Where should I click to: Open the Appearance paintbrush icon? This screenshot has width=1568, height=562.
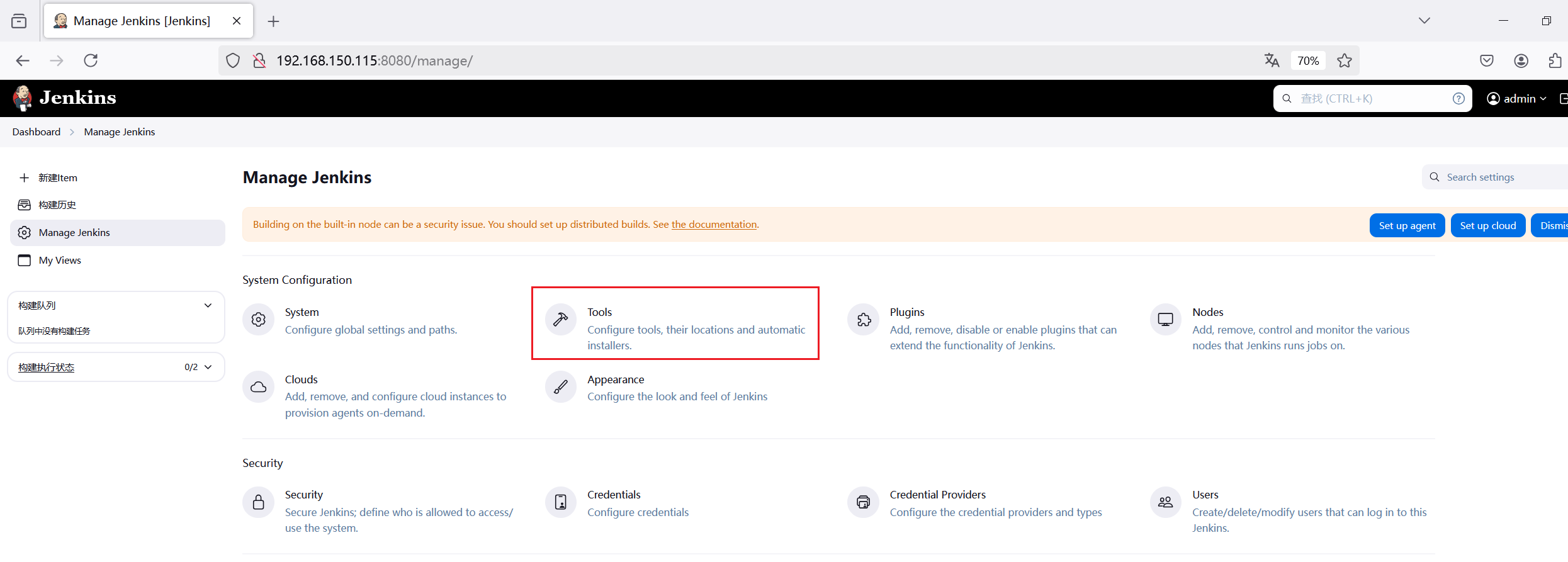561,387
